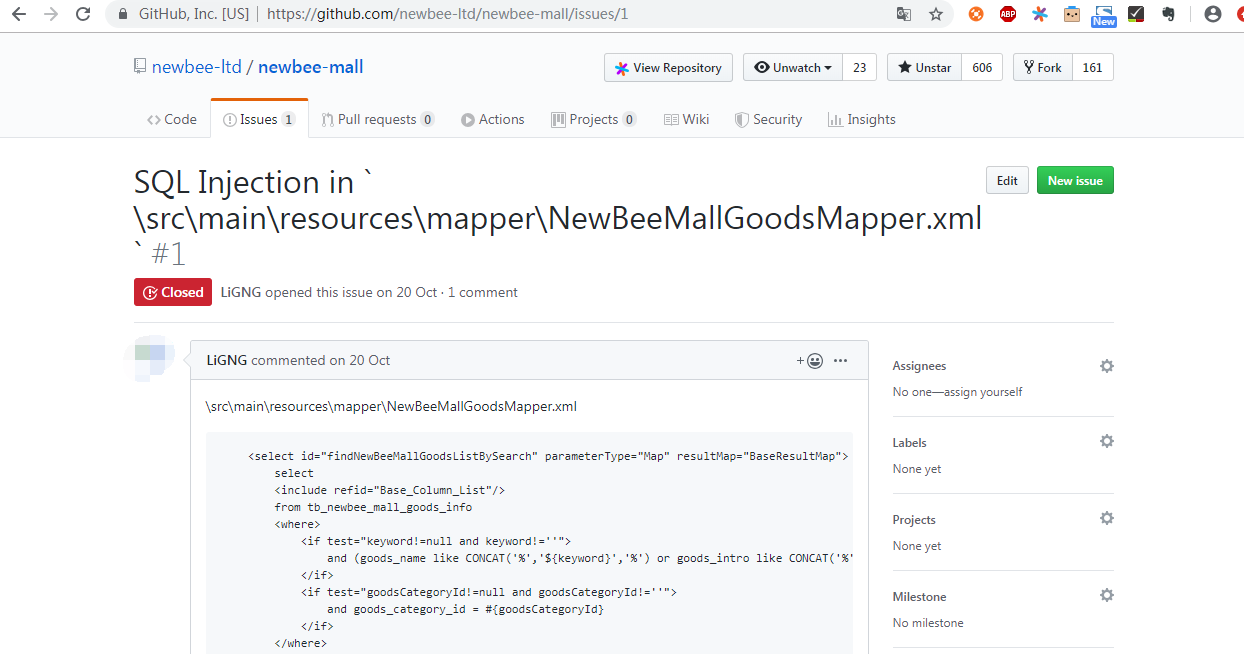Open the checkmark extension icon
Screen dimensions: 1244x654
click(1136, 14)
